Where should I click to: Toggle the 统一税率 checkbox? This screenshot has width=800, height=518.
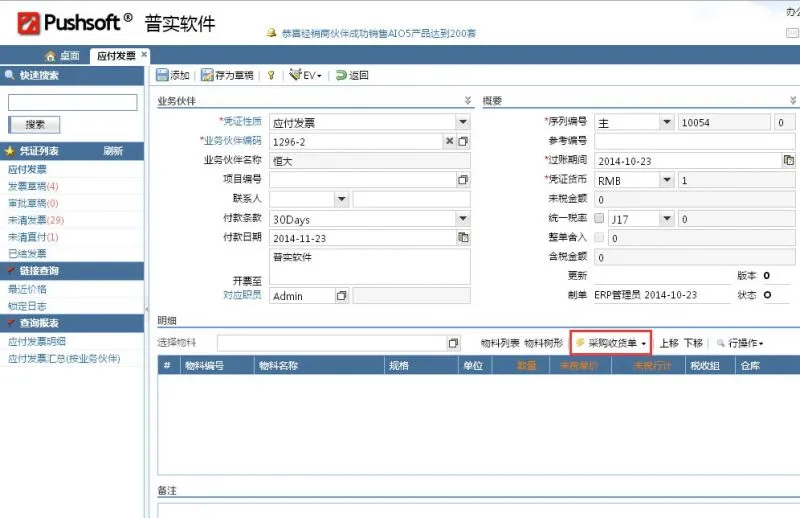[599, 218]
